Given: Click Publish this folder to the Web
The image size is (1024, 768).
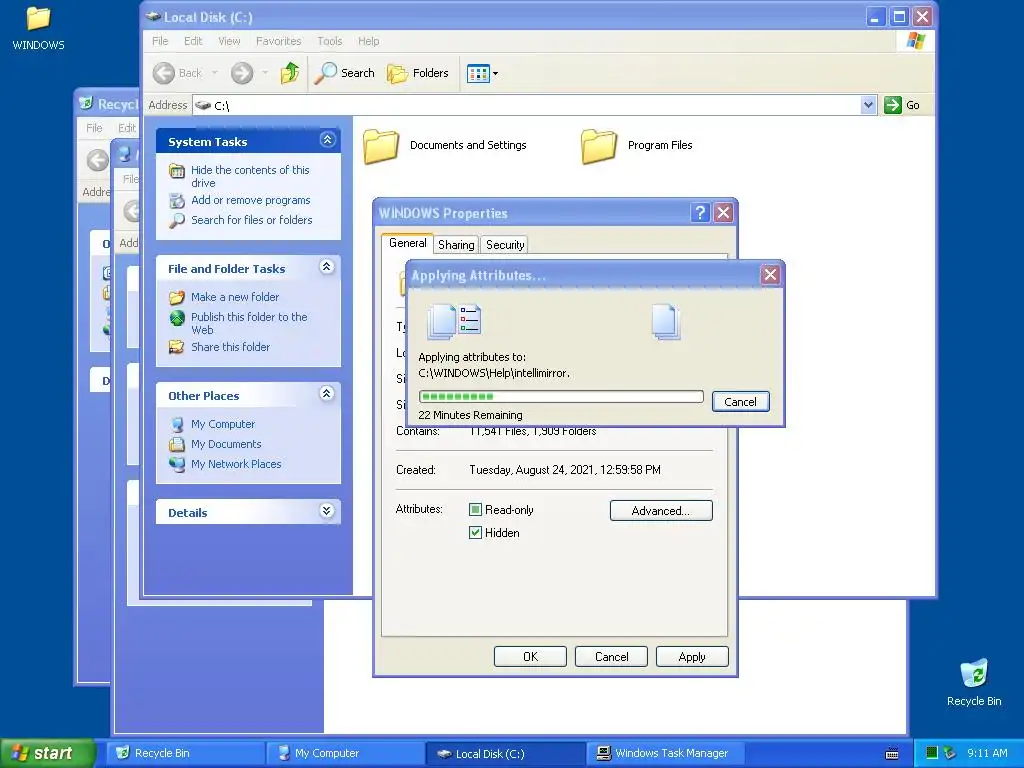Looking at the screenshot, I should (249, 323).
